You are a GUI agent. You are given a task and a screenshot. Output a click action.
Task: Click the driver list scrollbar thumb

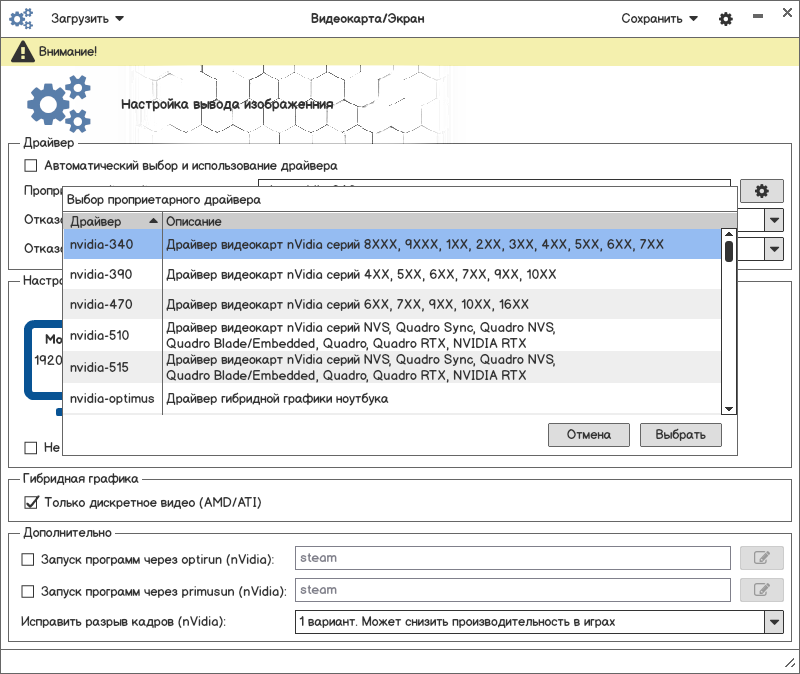coord(729,249)
